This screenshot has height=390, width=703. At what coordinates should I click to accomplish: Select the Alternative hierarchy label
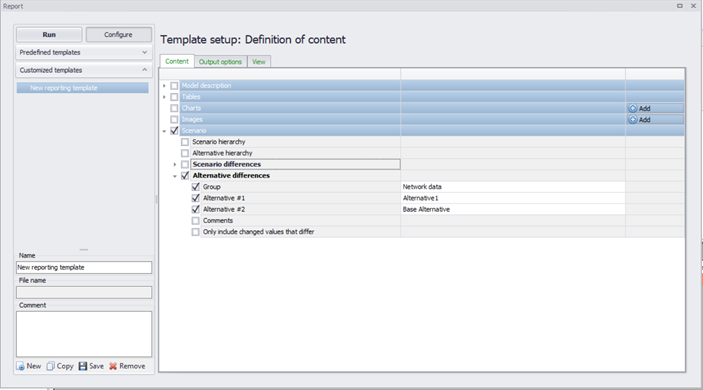222,153
